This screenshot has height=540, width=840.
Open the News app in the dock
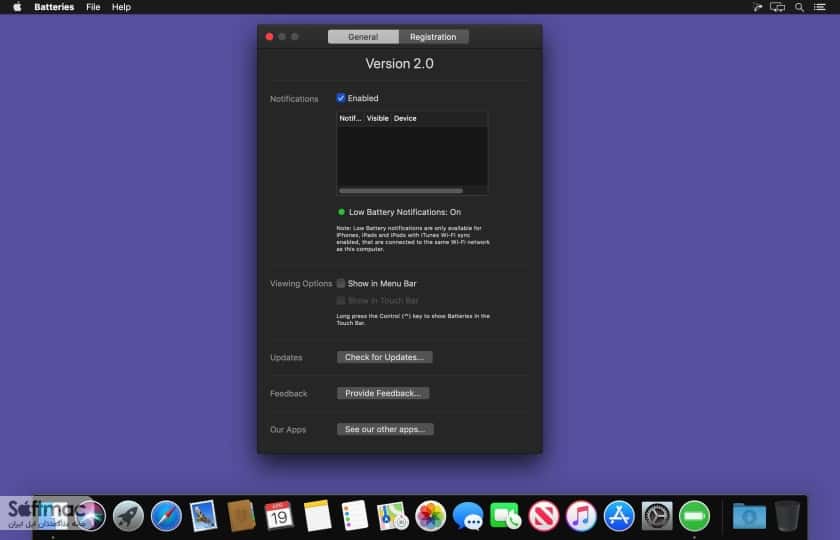pos(544,516)
